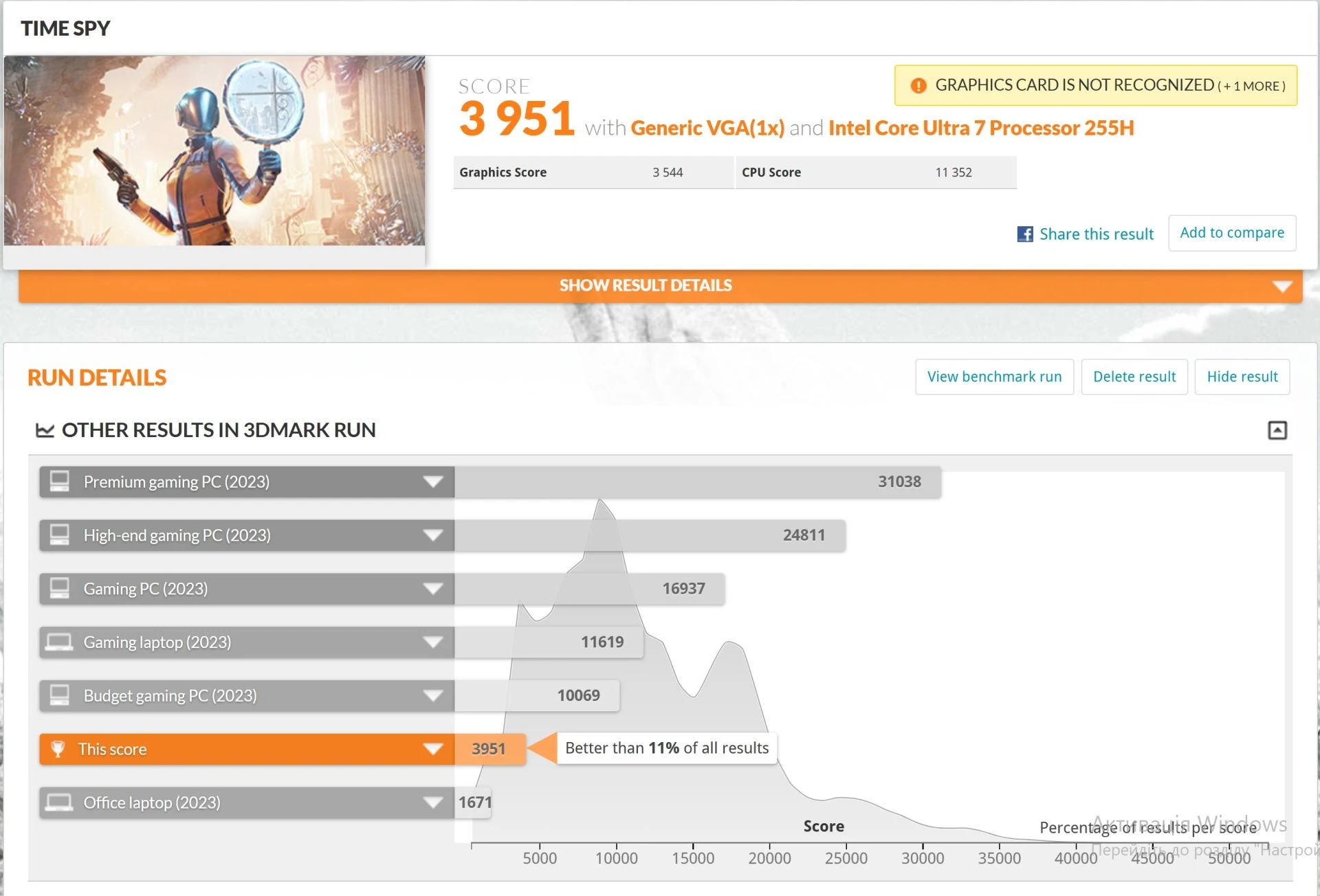Click the Gaming PC score bar 16937
This screenshot has height=896, width=1320.
(x=589, y=589)
